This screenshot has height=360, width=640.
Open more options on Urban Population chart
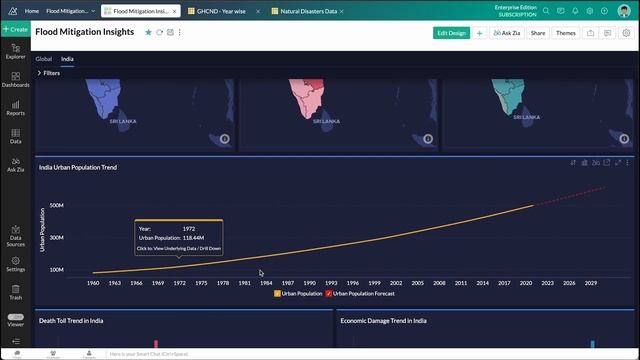[x=628, y=163]
